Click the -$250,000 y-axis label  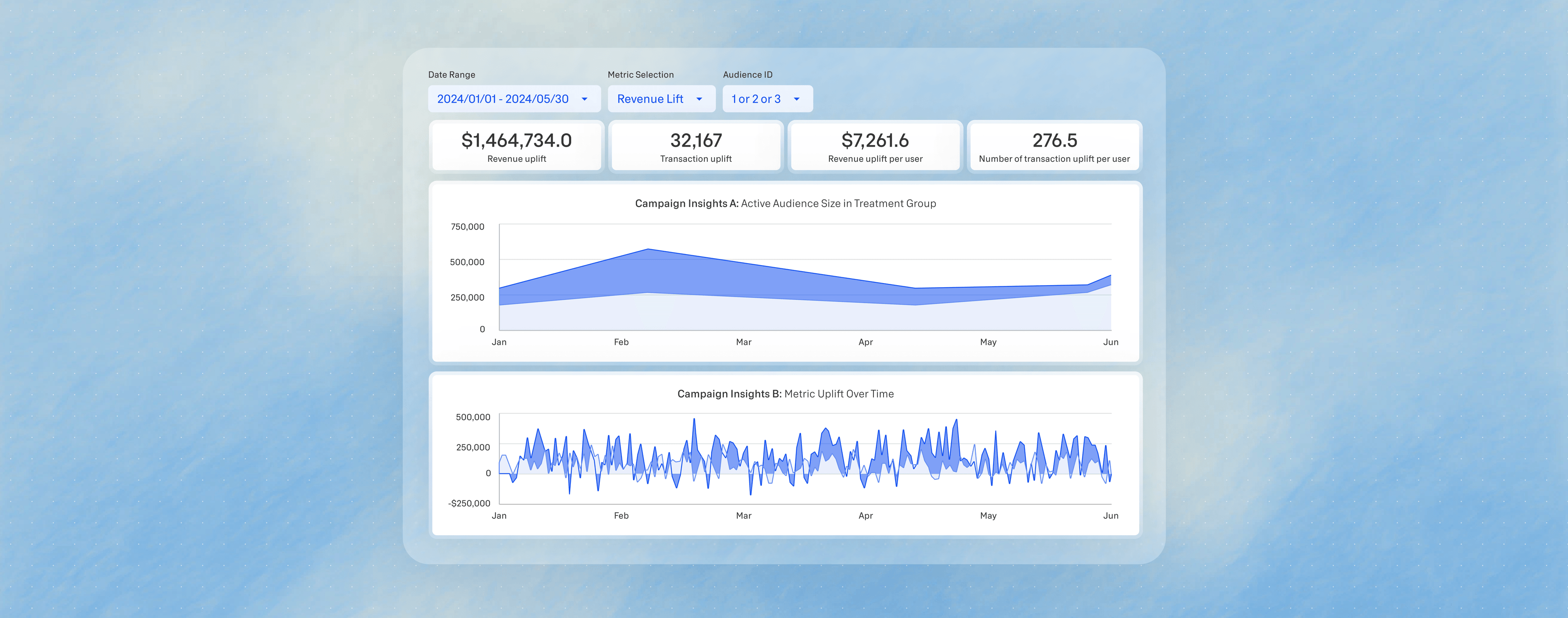(469, 503)
